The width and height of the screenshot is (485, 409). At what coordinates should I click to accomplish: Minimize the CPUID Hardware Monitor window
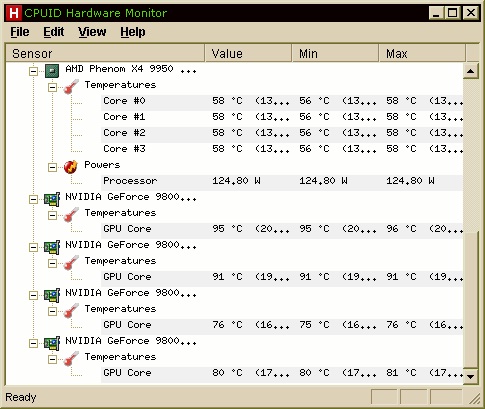[x=436, y=13]
